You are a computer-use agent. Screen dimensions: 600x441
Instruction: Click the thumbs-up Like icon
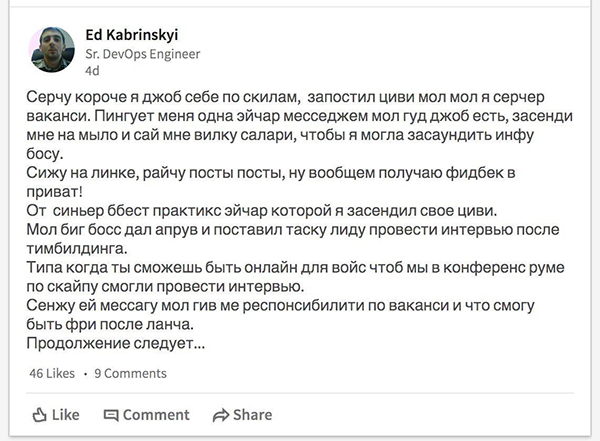[x=39, y=415]
